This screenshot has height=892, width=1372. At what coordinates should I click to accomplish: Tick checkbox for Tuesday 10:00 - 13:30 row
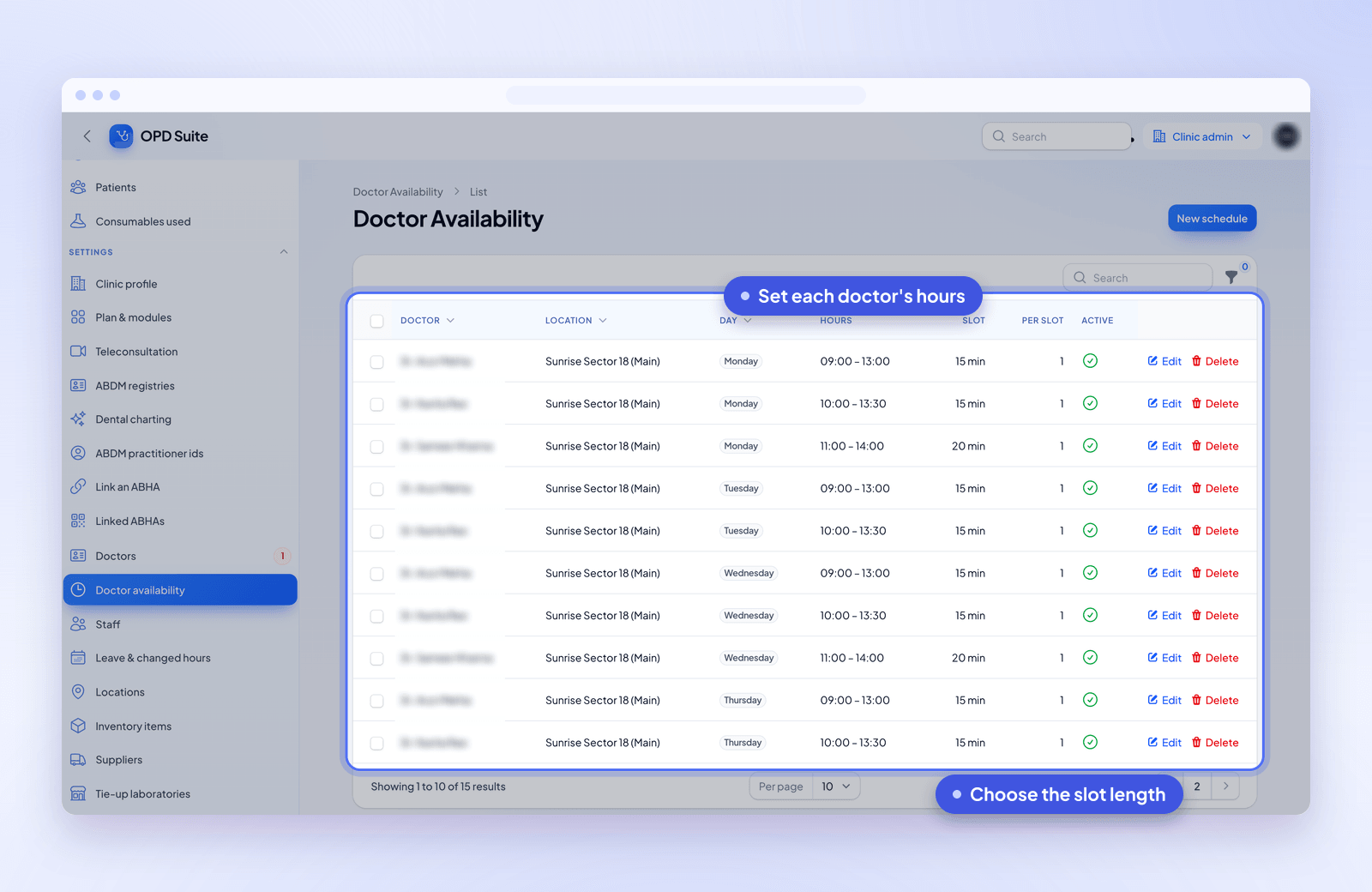click(x=376, y=532)
